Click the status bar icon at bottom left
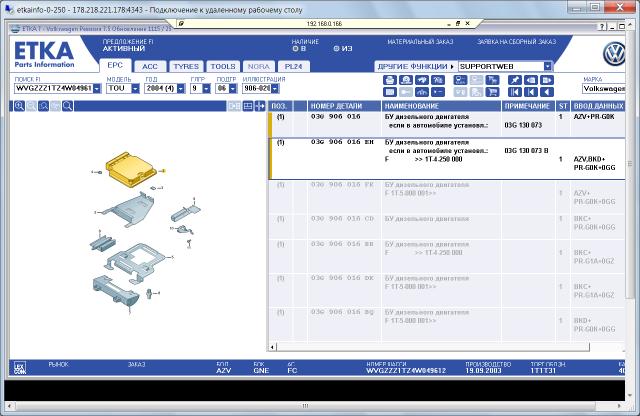Image resolution: width=640 pixels, height=416 pixels. 20,367
